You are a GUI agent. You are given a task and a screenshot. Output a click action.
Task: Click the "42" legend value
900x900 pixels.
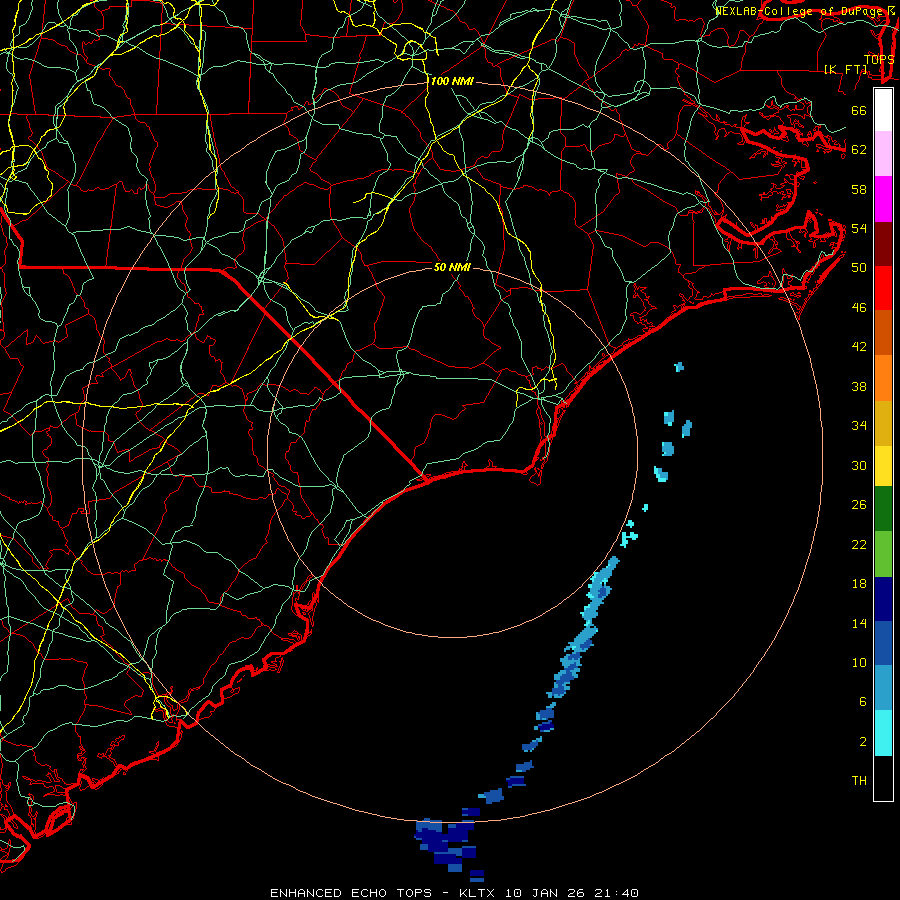pos(859,347)
